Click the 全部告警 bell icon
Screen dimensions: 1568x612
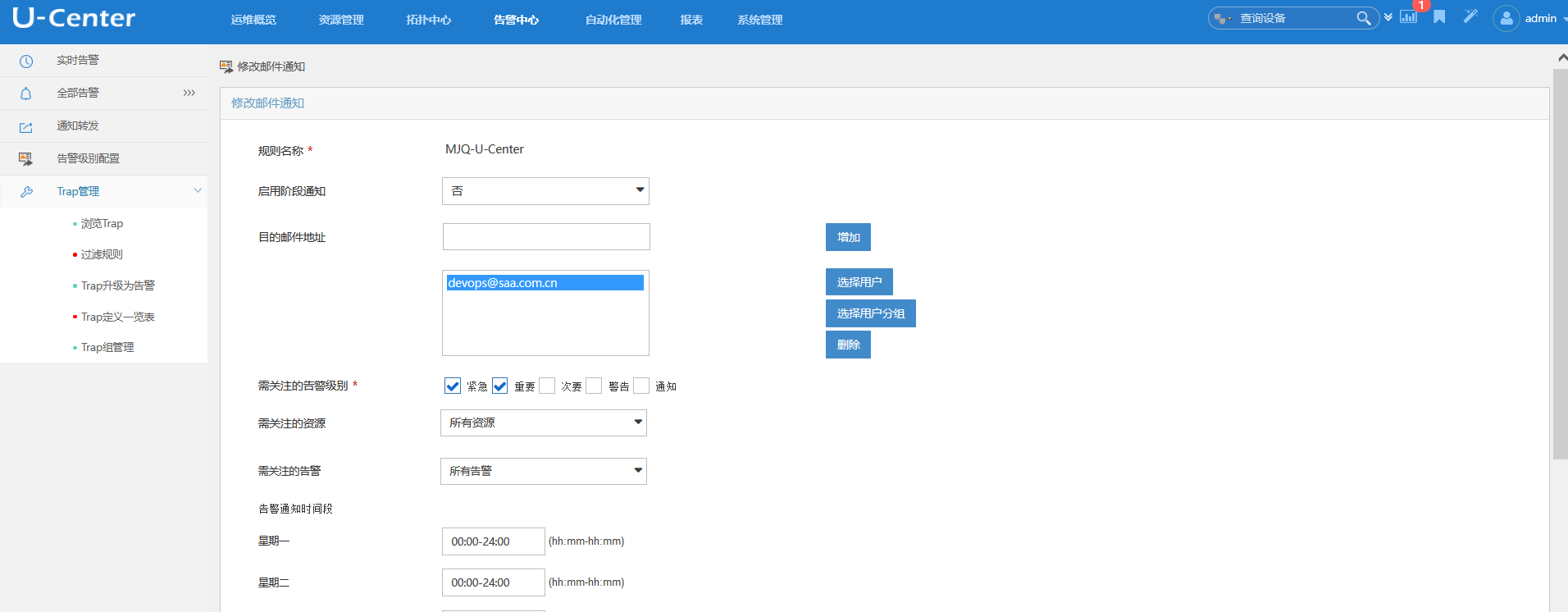tap(26, 94)
